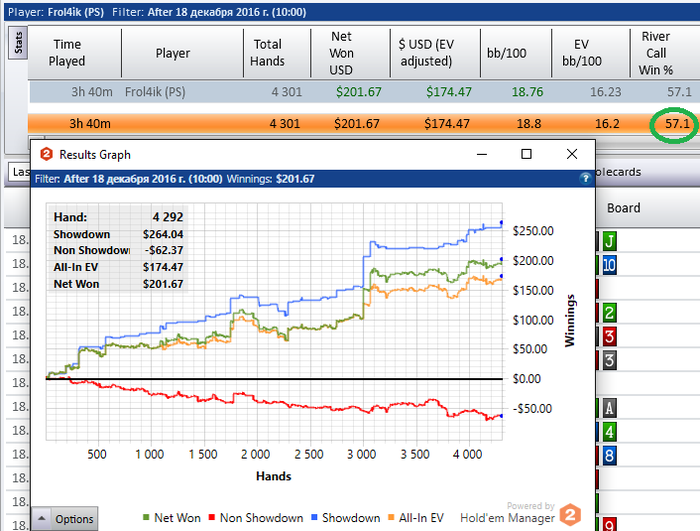Viewport: 700px width, 531px height.
Task: Click blue Showdown line endpoint marker
Action: tap(501, 222)
